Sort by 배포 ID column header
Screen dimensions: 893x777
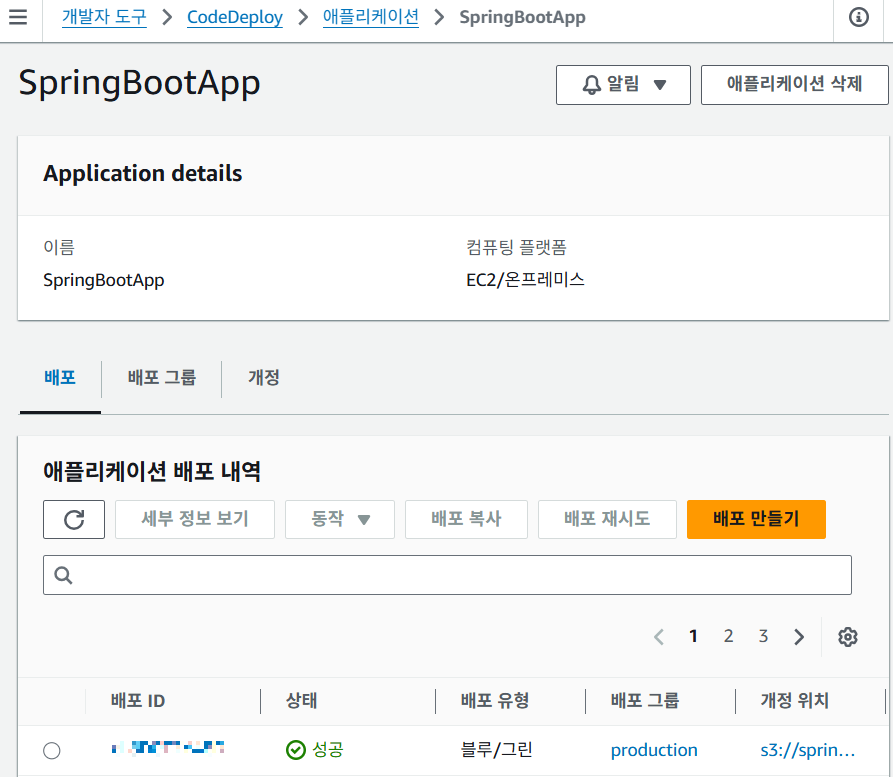(138, 701)
